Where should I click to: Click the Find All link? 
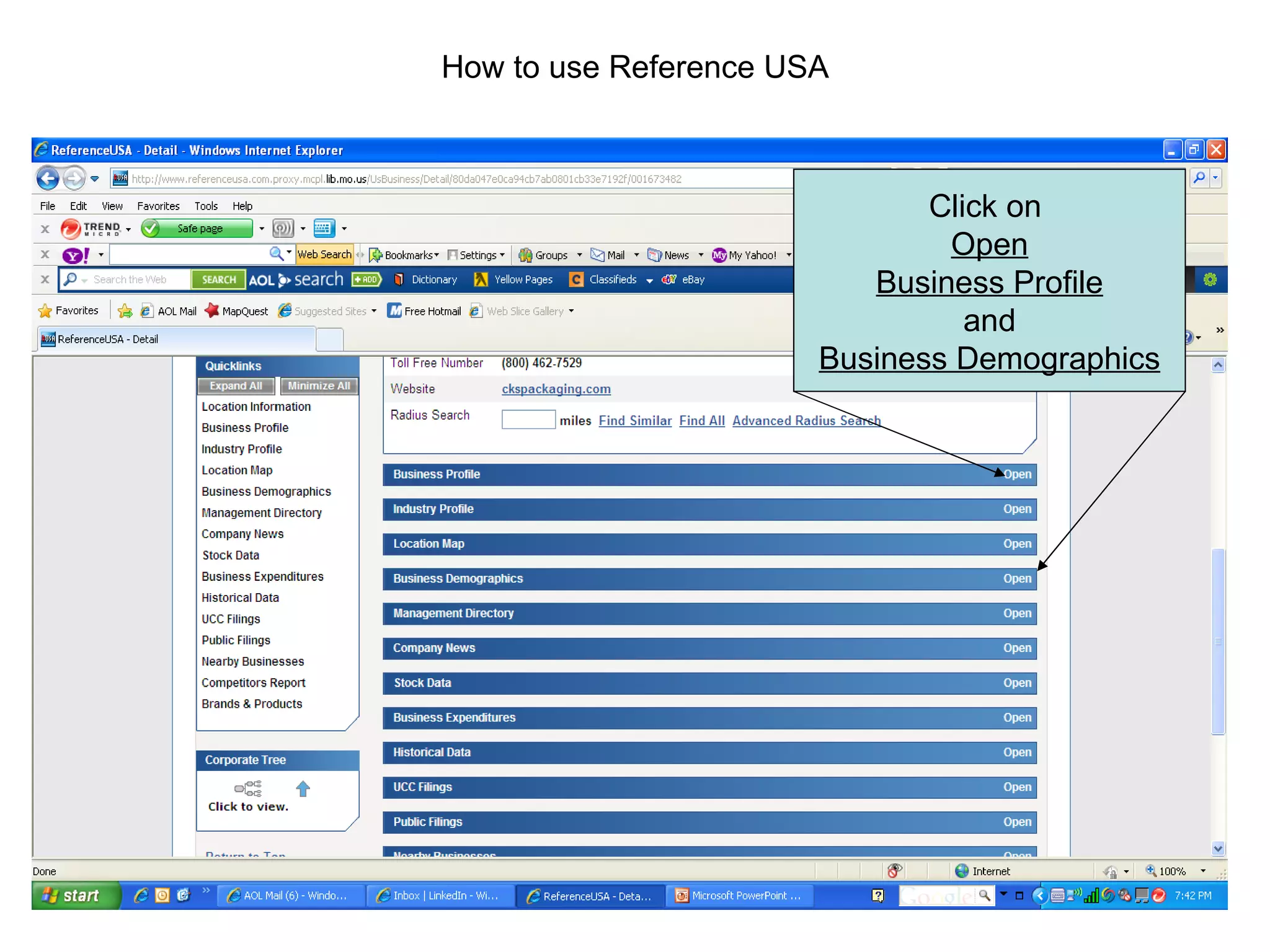click(702, 420)
